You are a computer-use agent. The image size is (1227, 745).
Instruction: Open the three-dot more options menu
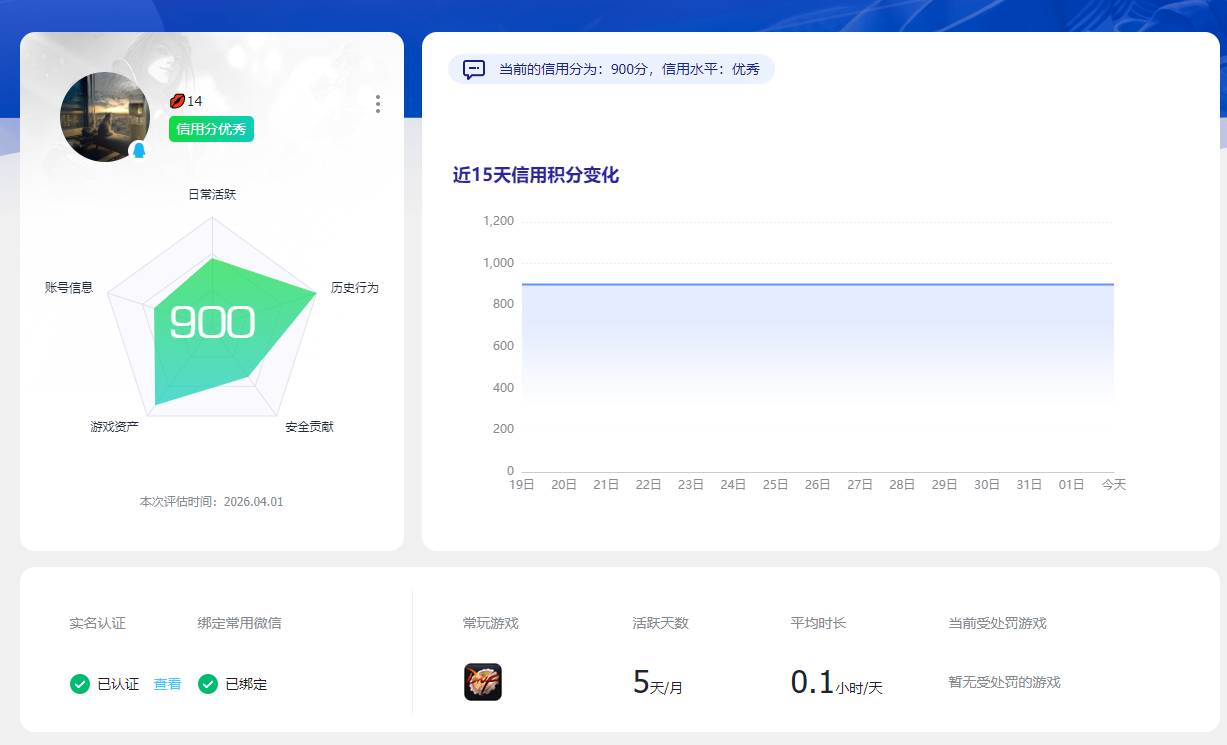pyautogui.click(x=378, y=104)
